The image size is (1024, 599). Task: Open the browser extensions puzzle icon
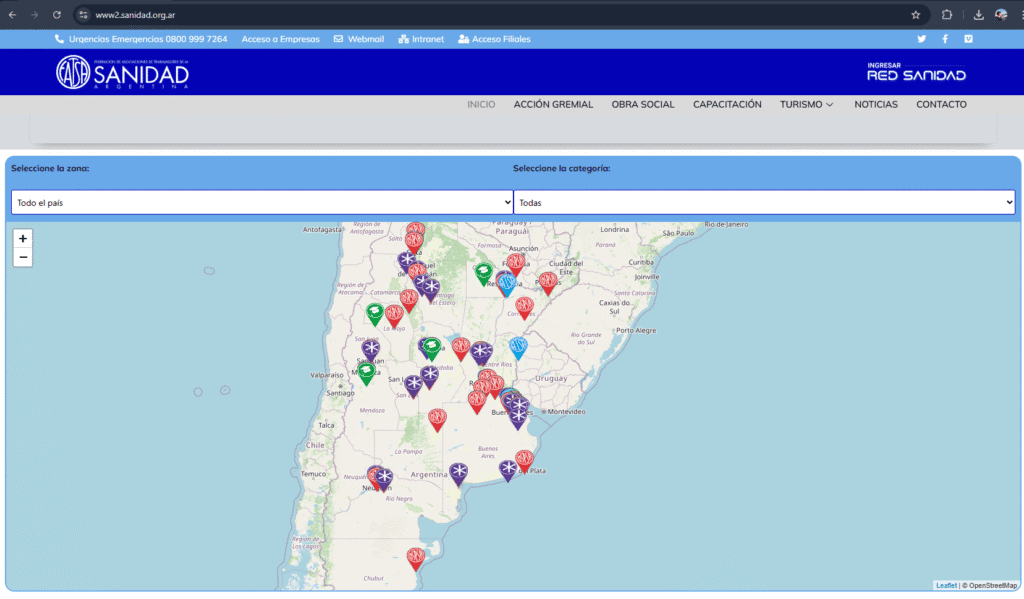tap(946, 14)
